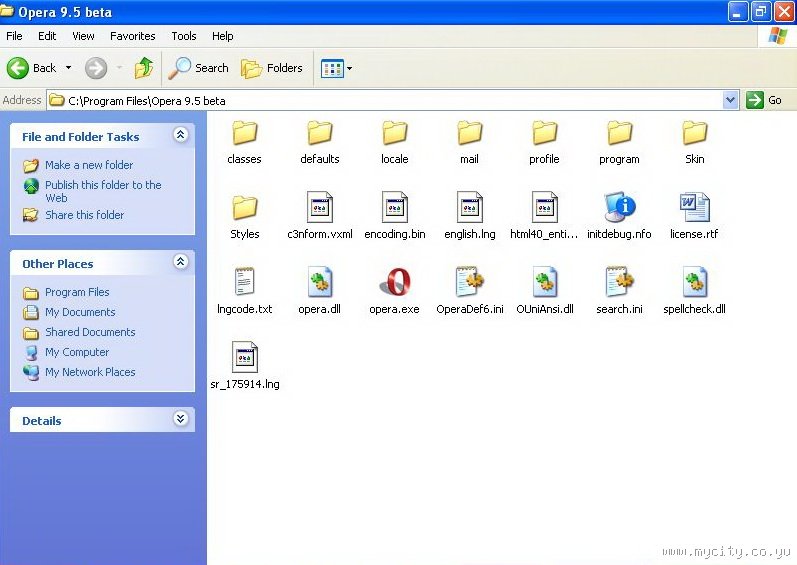The width and height of the screenshot is (797, 565).
Task: Open the Forward history dropdown arrow
Action: click(x=119, y=68)
